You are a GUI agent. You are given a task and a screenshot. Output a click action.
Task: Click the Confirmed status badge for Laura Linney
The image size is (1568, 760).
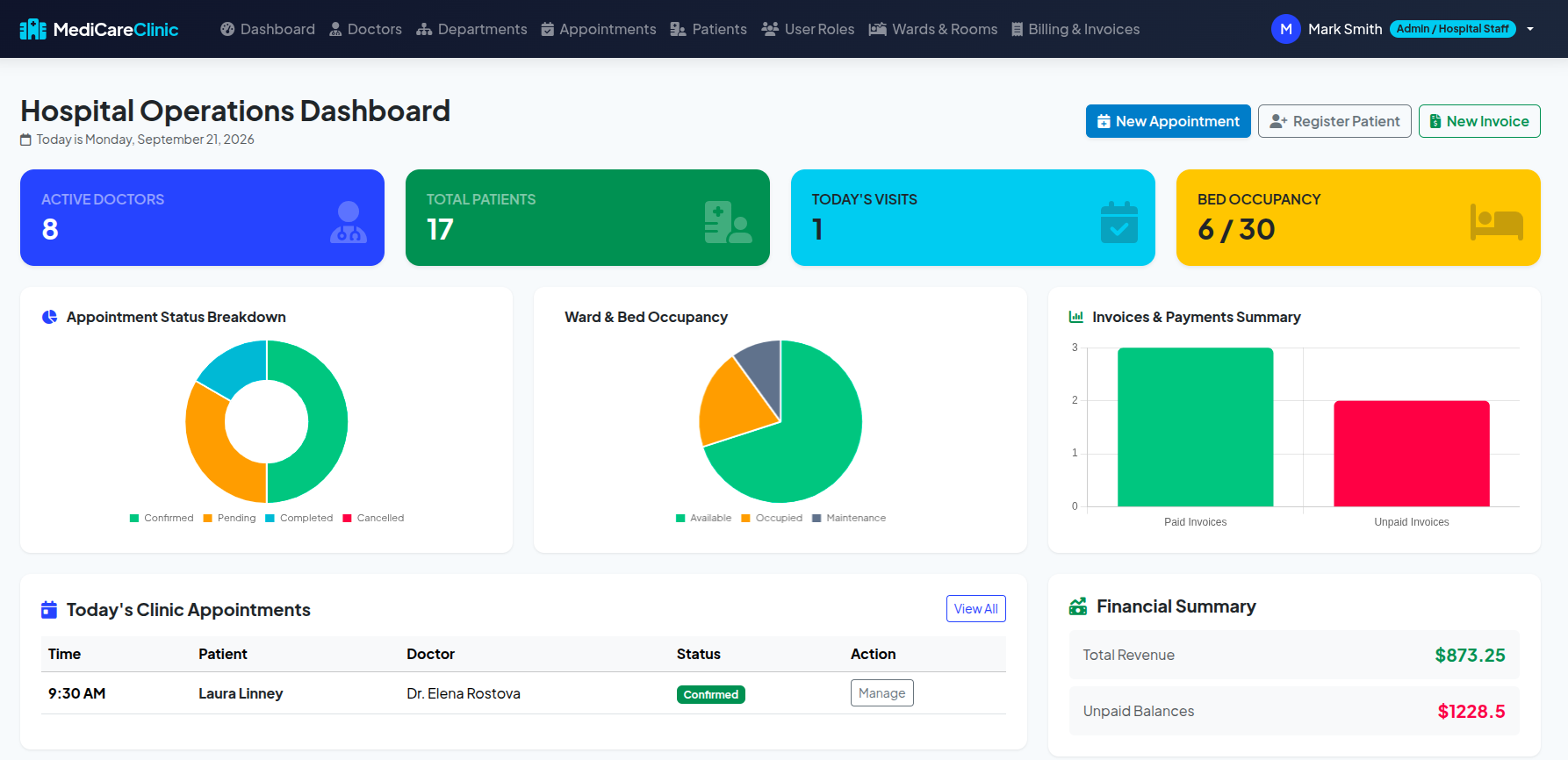[711, 695]
